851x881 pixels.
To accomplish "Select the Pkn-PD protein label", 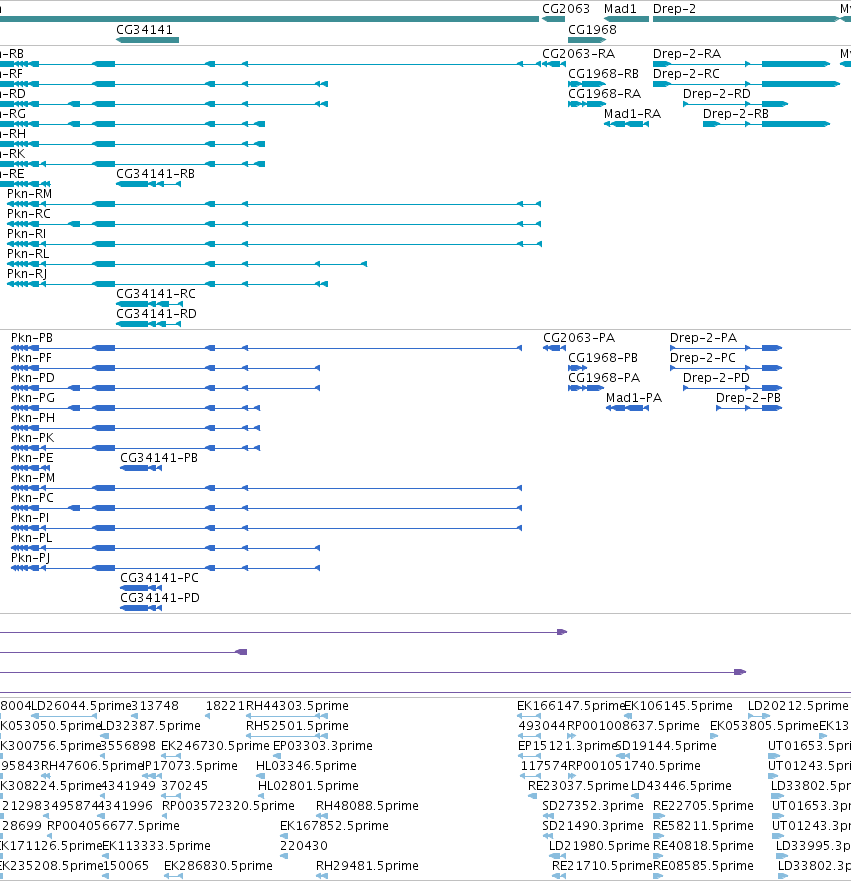I will (x=33, y=378).
